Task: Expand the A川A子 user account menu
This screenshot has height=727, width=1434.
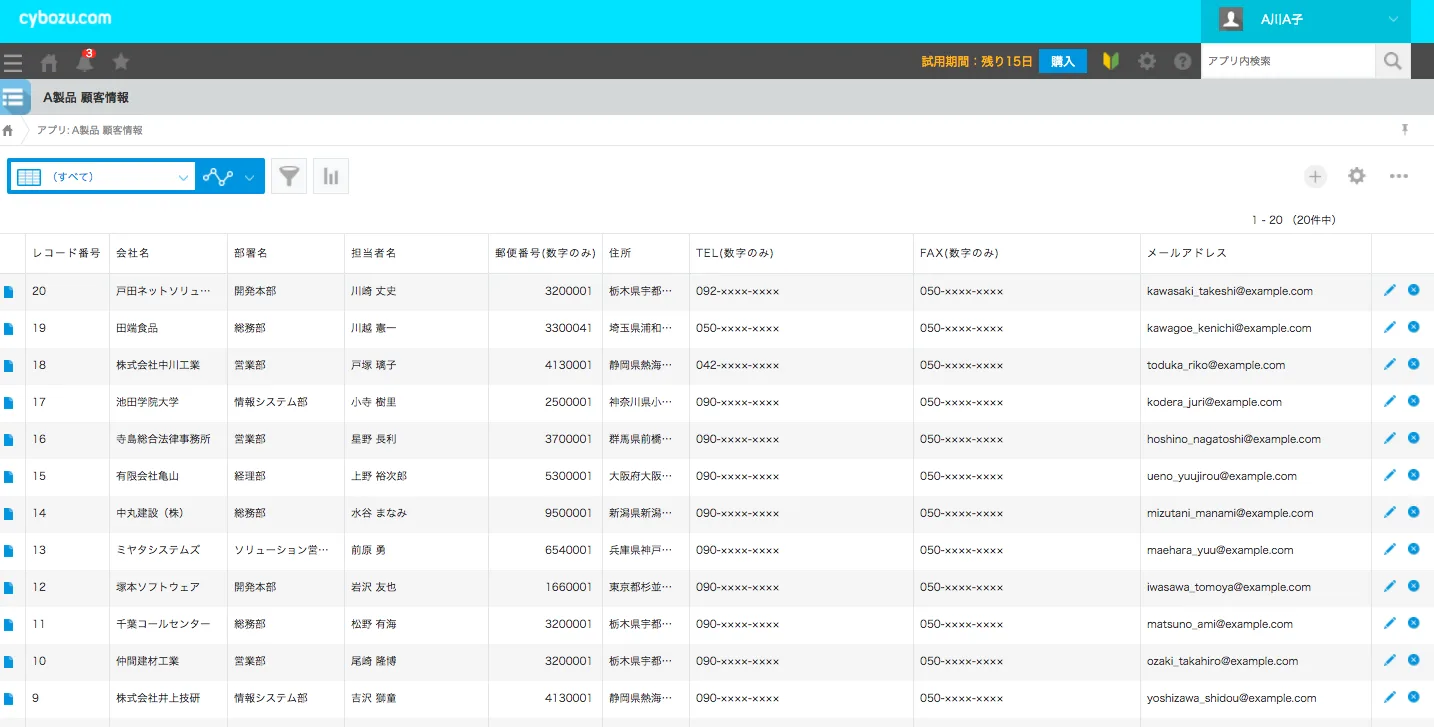Action: [1393, 20]
